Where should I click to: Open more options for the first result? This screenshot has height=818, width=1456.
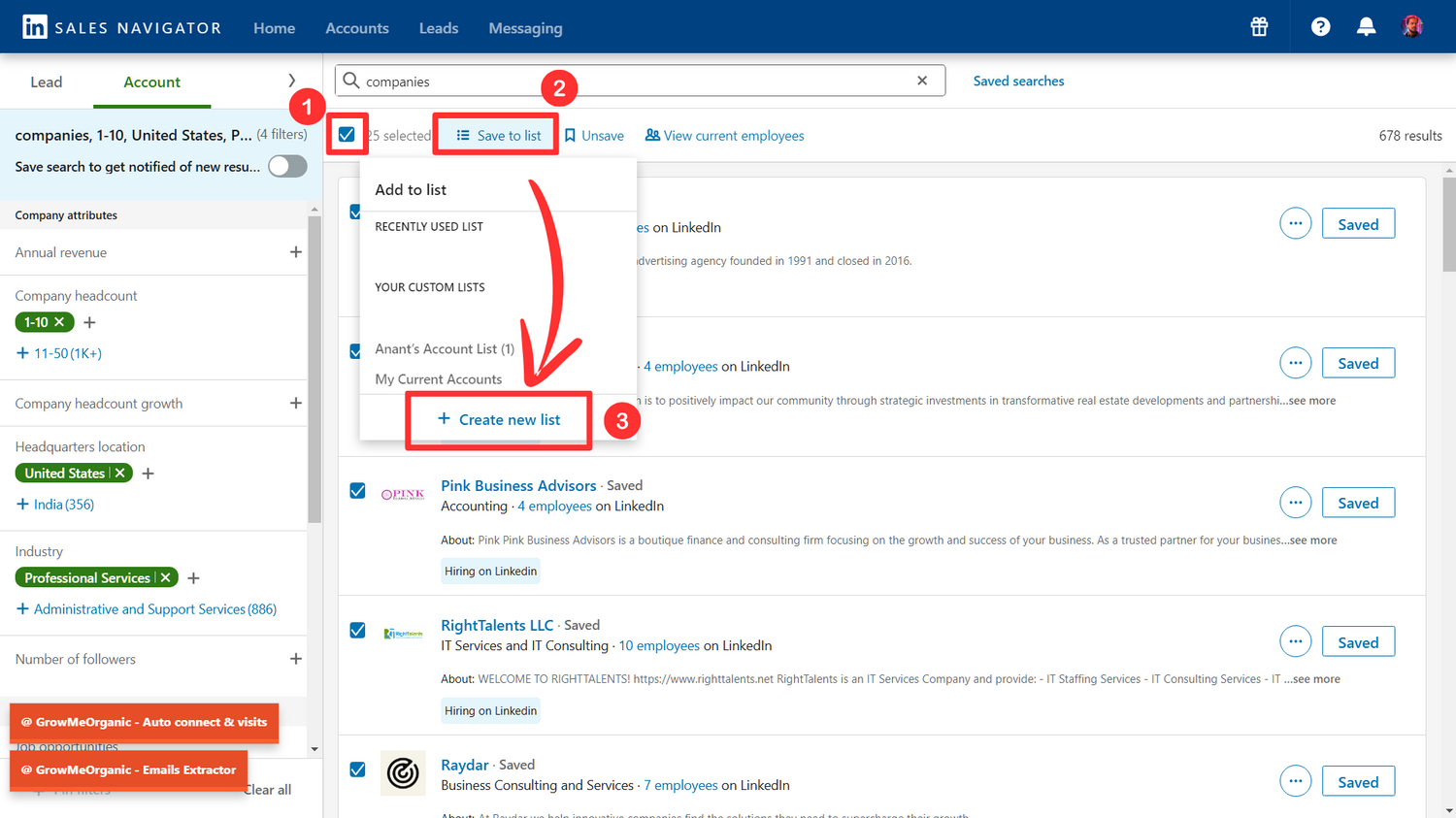[1295, 223]
